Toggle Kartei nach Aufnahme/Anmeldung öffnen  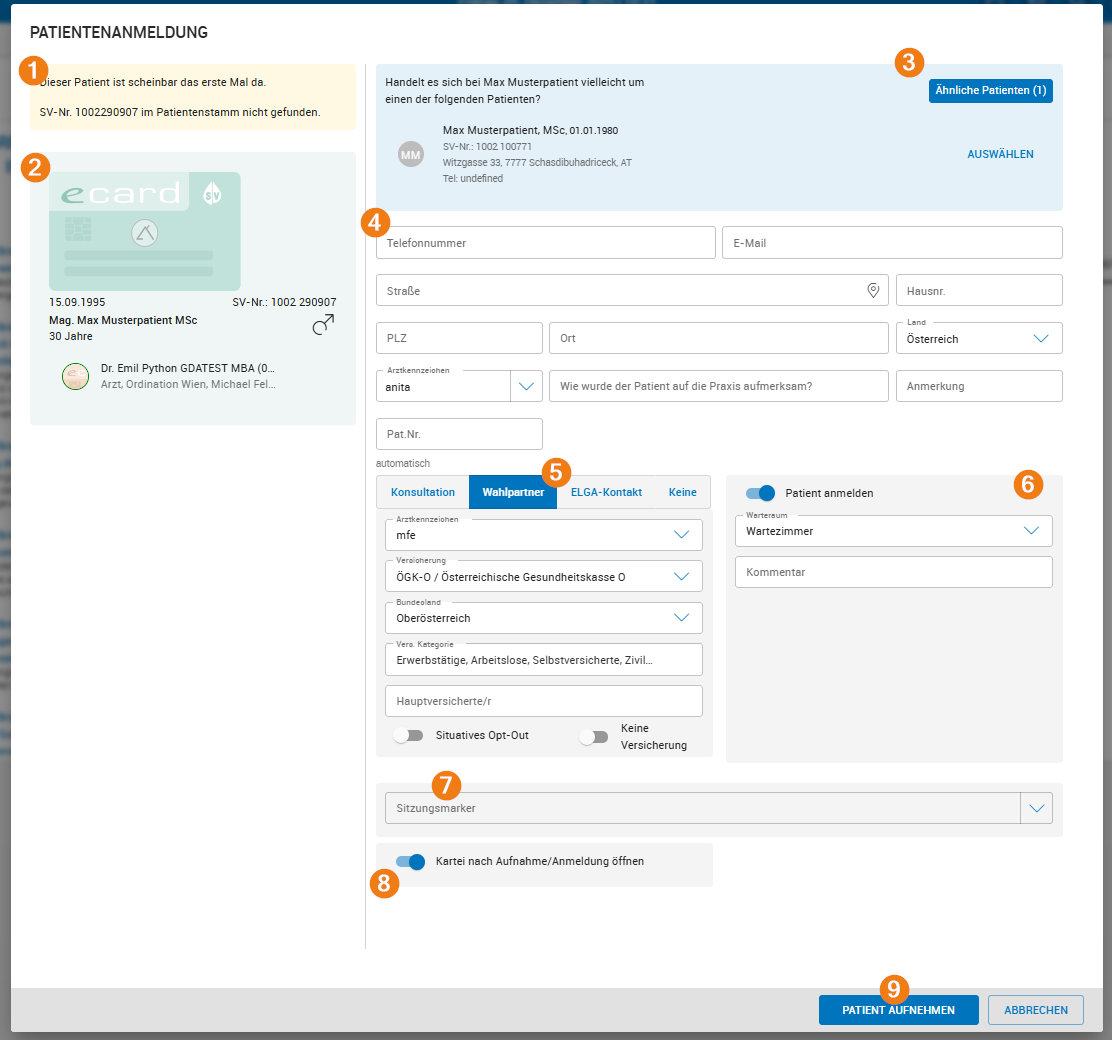click(410, 861)
